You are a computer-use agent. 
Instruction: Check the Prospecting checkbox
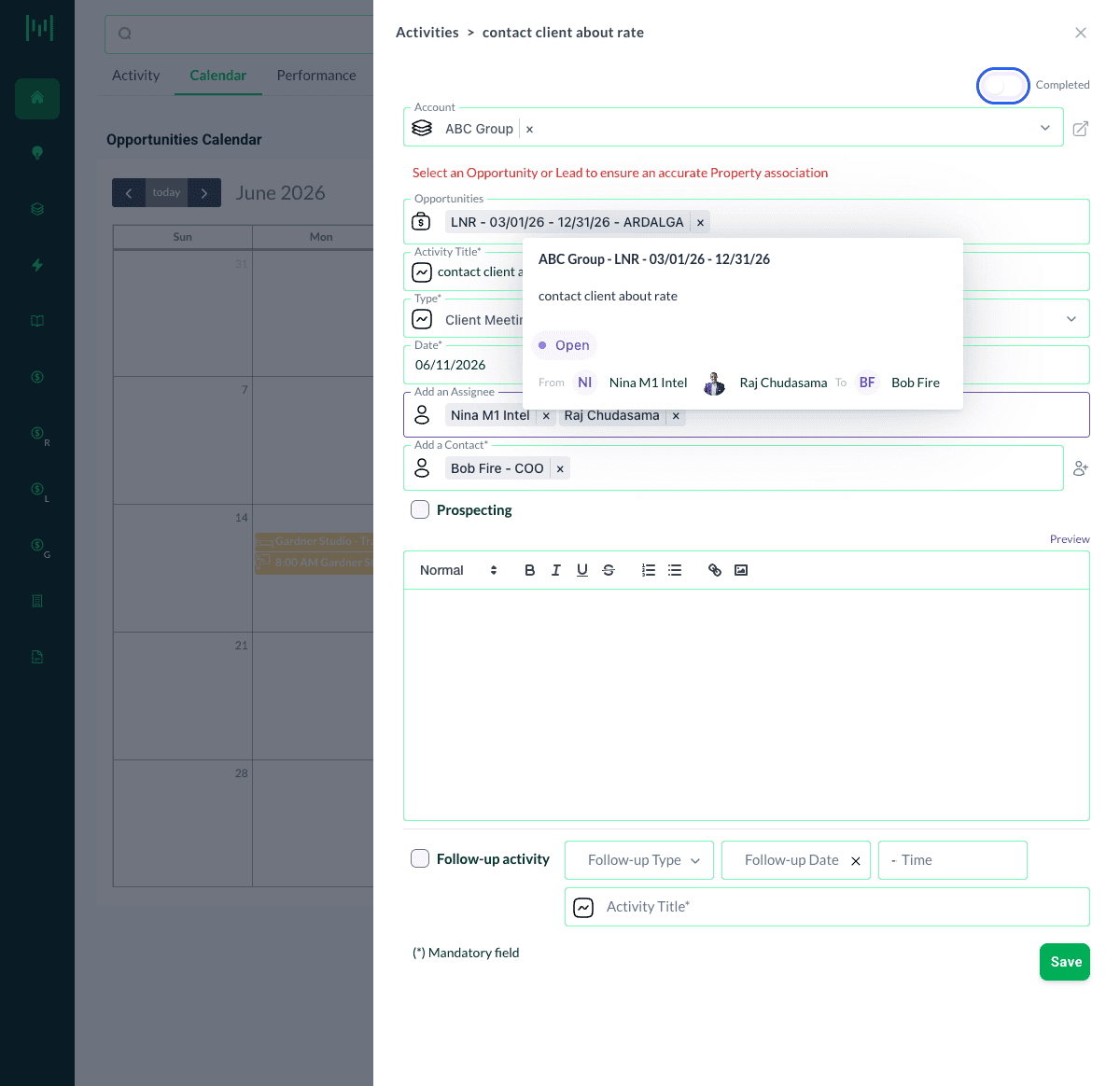[x=420, y=509]
